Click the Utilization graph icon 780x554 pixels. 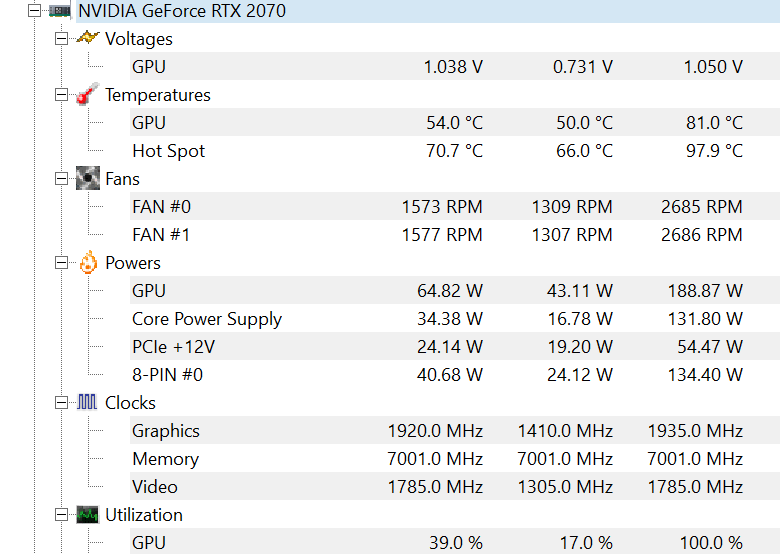pyautogui.click(x=88, y=515)
